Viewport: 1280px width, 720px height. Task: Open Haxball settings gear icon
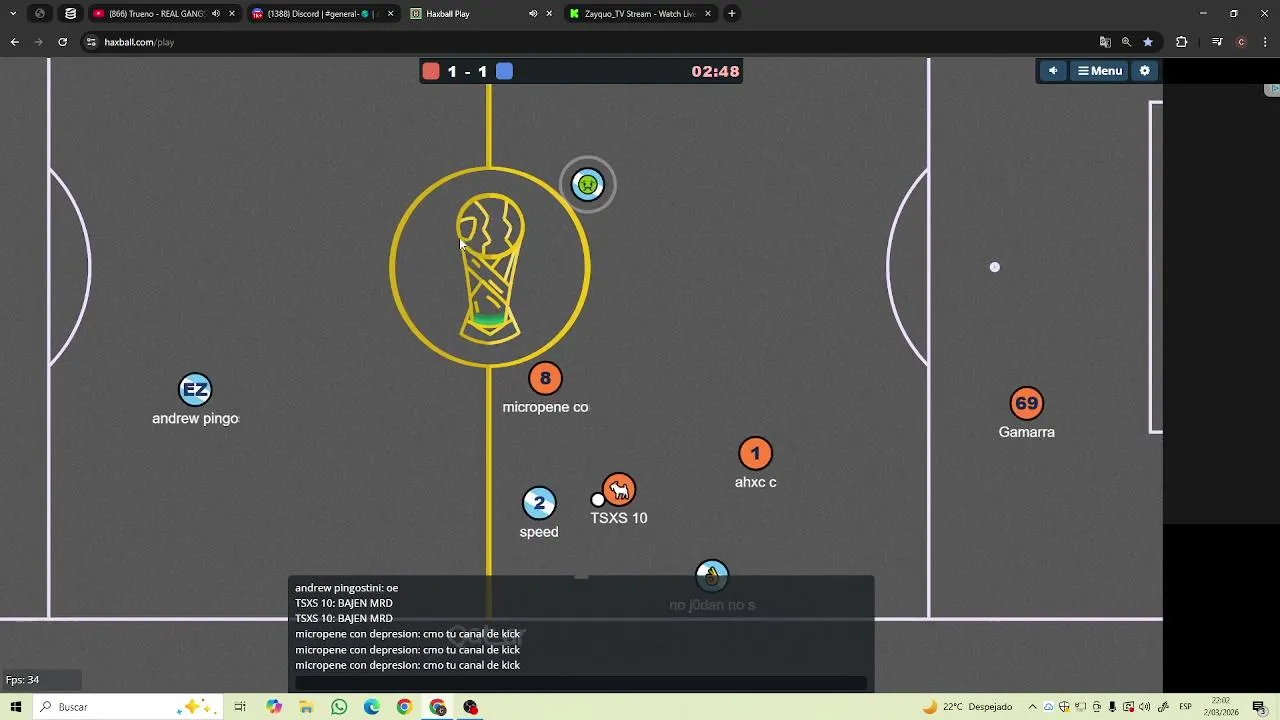tap(1145, 71)
